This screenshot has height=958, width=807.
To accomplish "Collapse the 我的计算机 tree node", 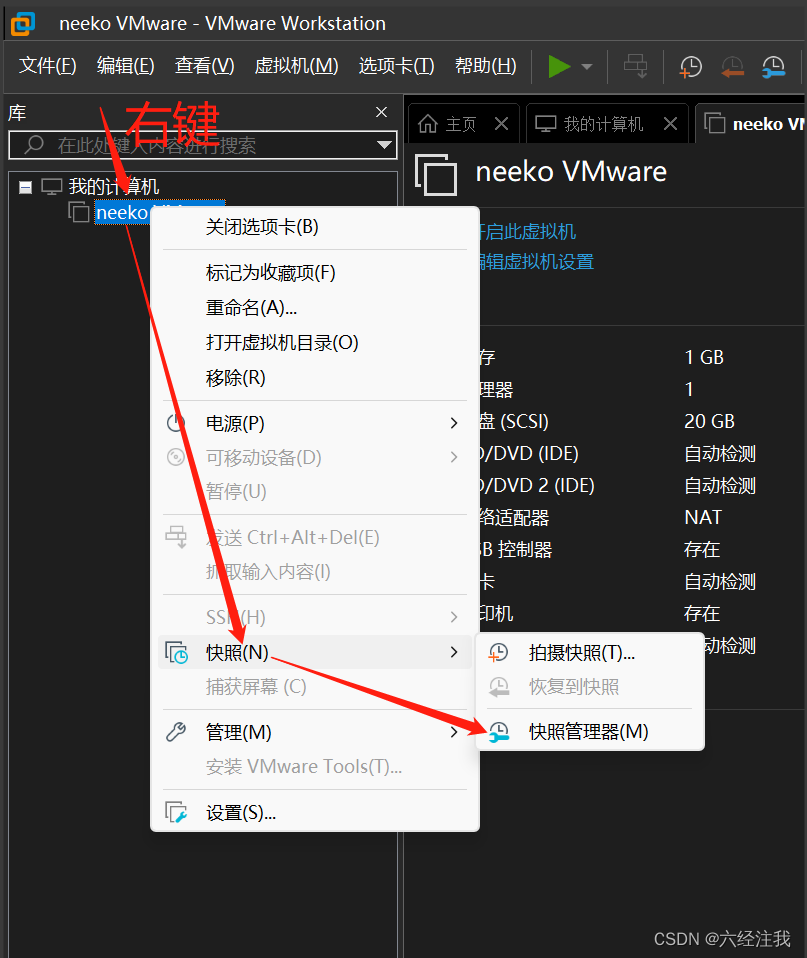I will click(25, 187).
